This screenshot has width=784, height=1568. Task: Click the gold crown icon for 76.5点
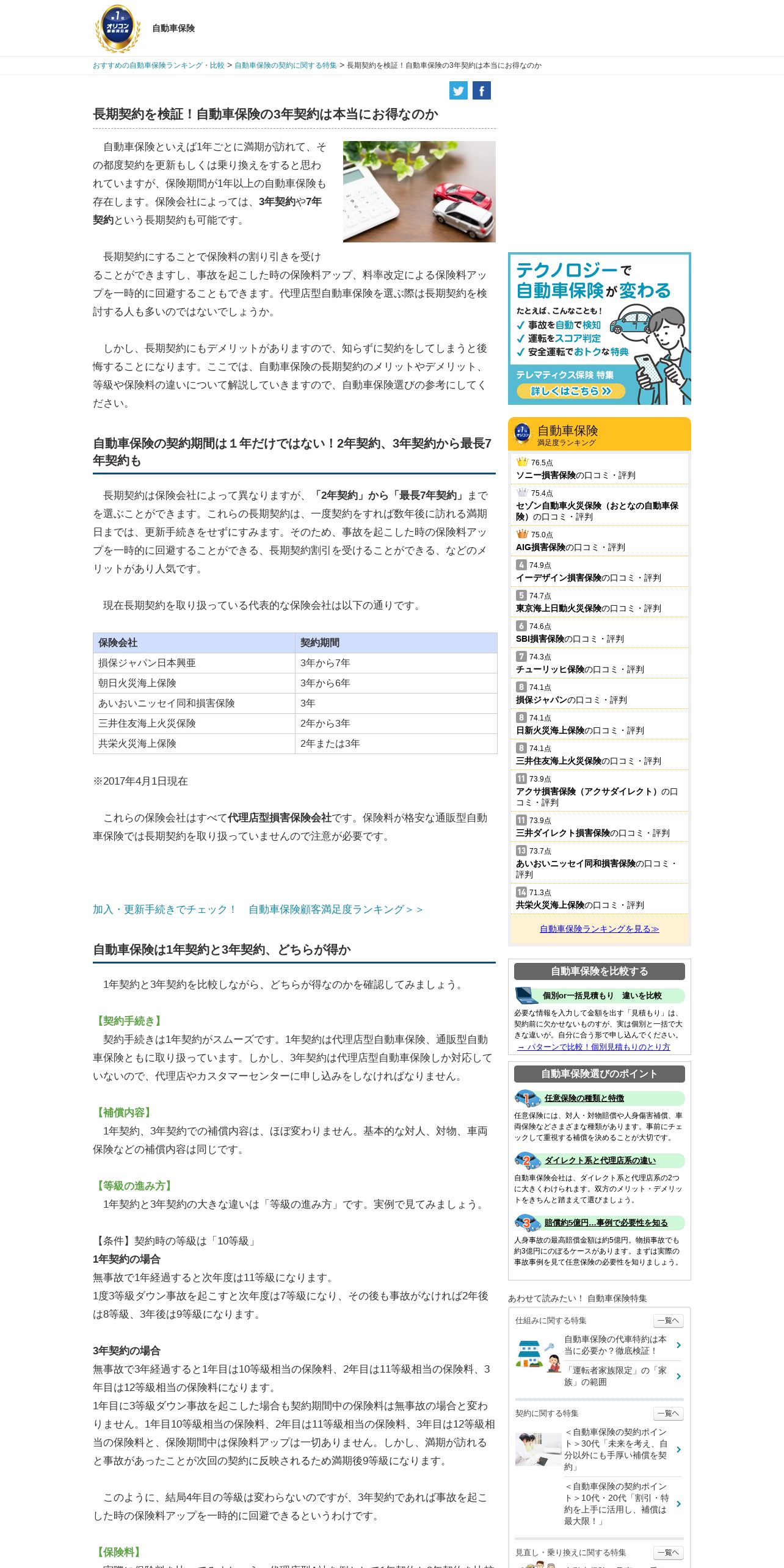[x=522, y=462]
